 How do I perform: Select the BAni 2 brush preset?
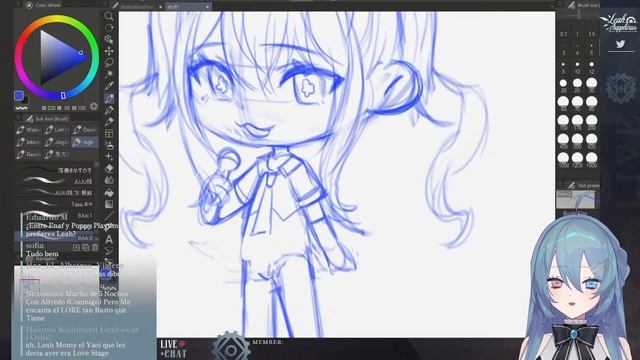pyautogui.click(x=56, y=238)
